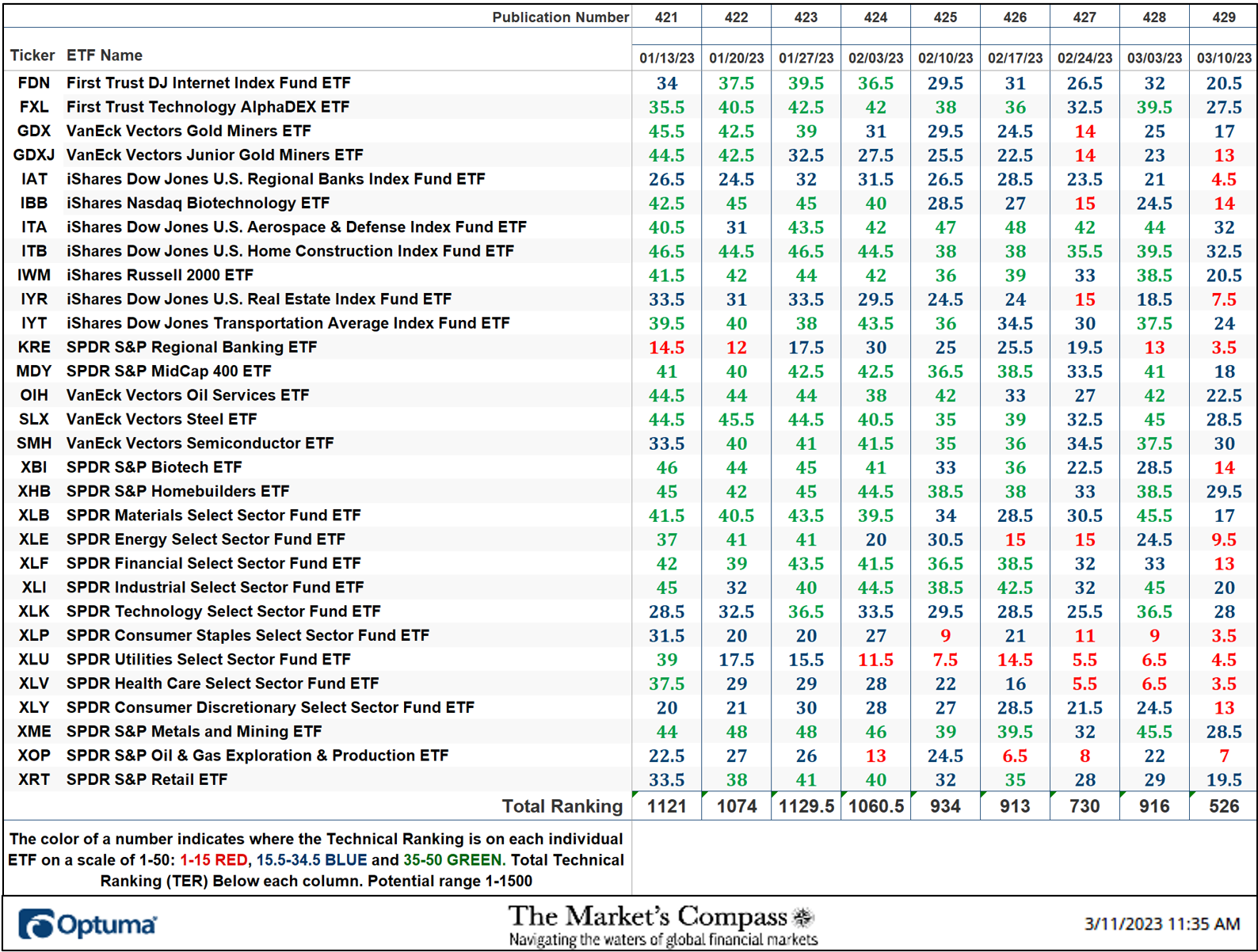Click publication number 429 header
The height and width of the screenshot is (952, 1258).
pyautogui.click(x=1224, y=17)
